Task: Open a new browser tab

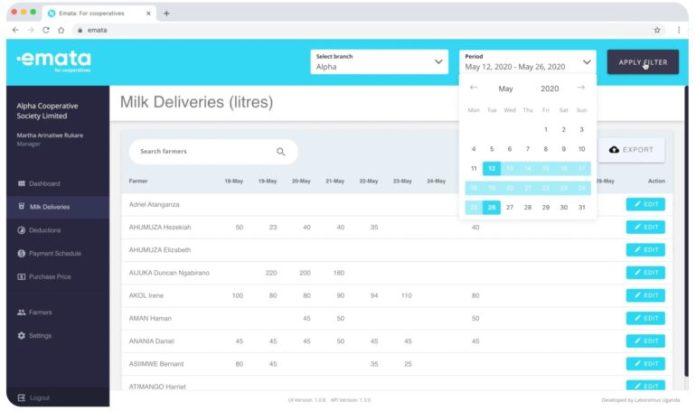Action: (x=166, y=13)
